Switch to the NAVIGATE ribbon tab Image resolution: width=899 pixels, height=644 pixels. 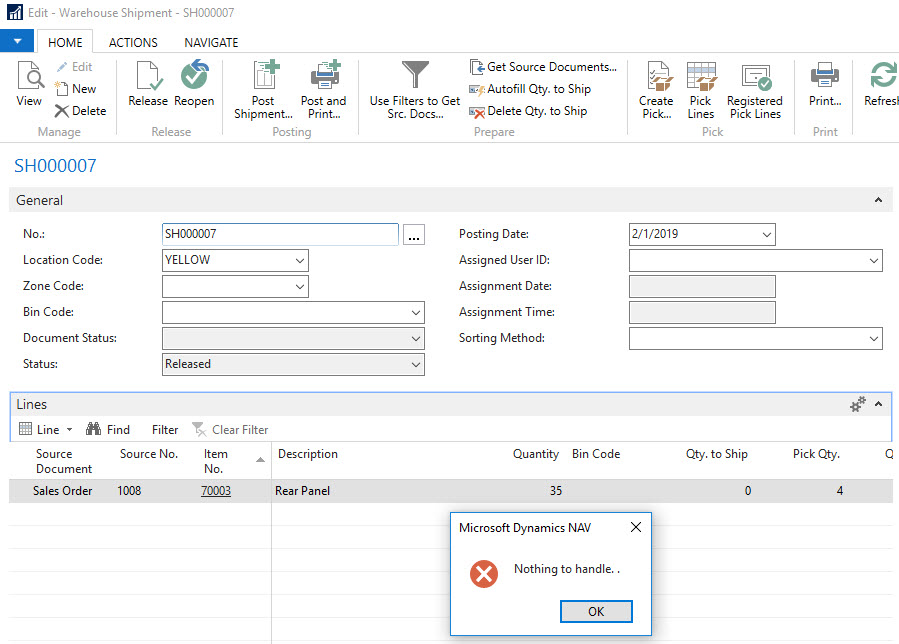pos(211,42)
